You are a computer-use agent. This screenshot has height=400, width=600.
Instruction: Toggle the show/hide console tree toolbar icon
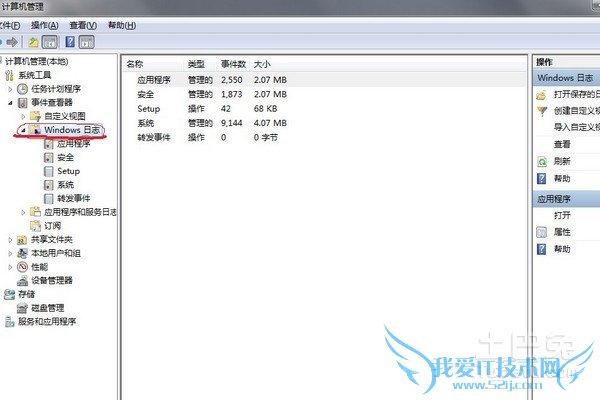tap(50, 42)
